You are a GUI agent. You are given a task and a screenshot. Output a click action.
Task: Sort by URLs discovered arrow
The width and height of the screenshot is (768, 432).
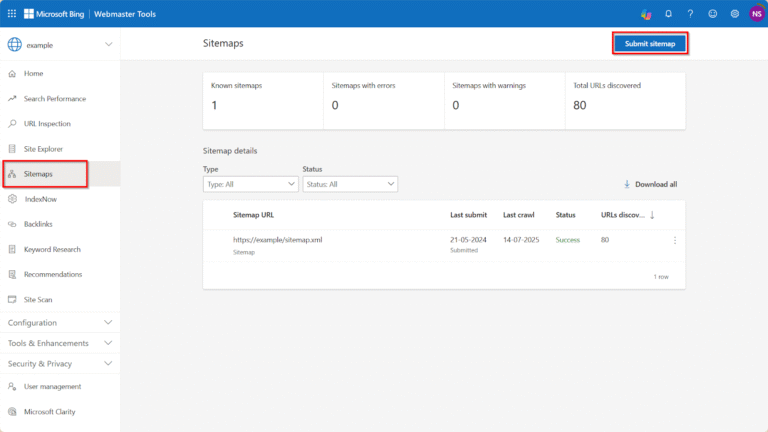pos(653,214)
